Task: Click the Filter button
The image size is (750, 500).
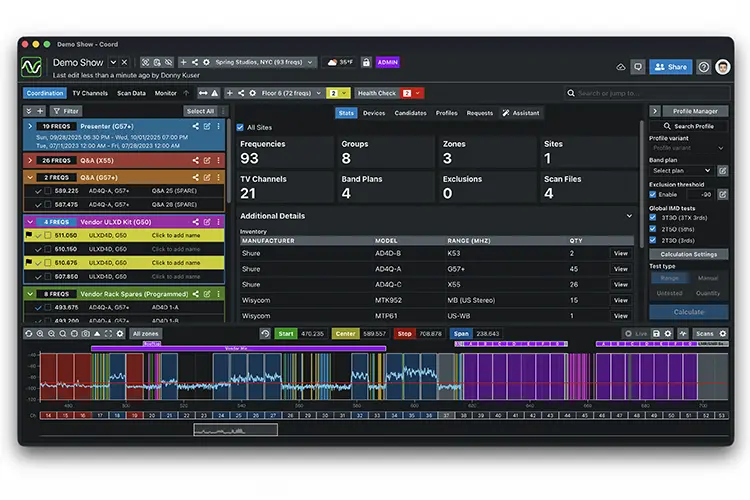Action: (x=66, y=111)
